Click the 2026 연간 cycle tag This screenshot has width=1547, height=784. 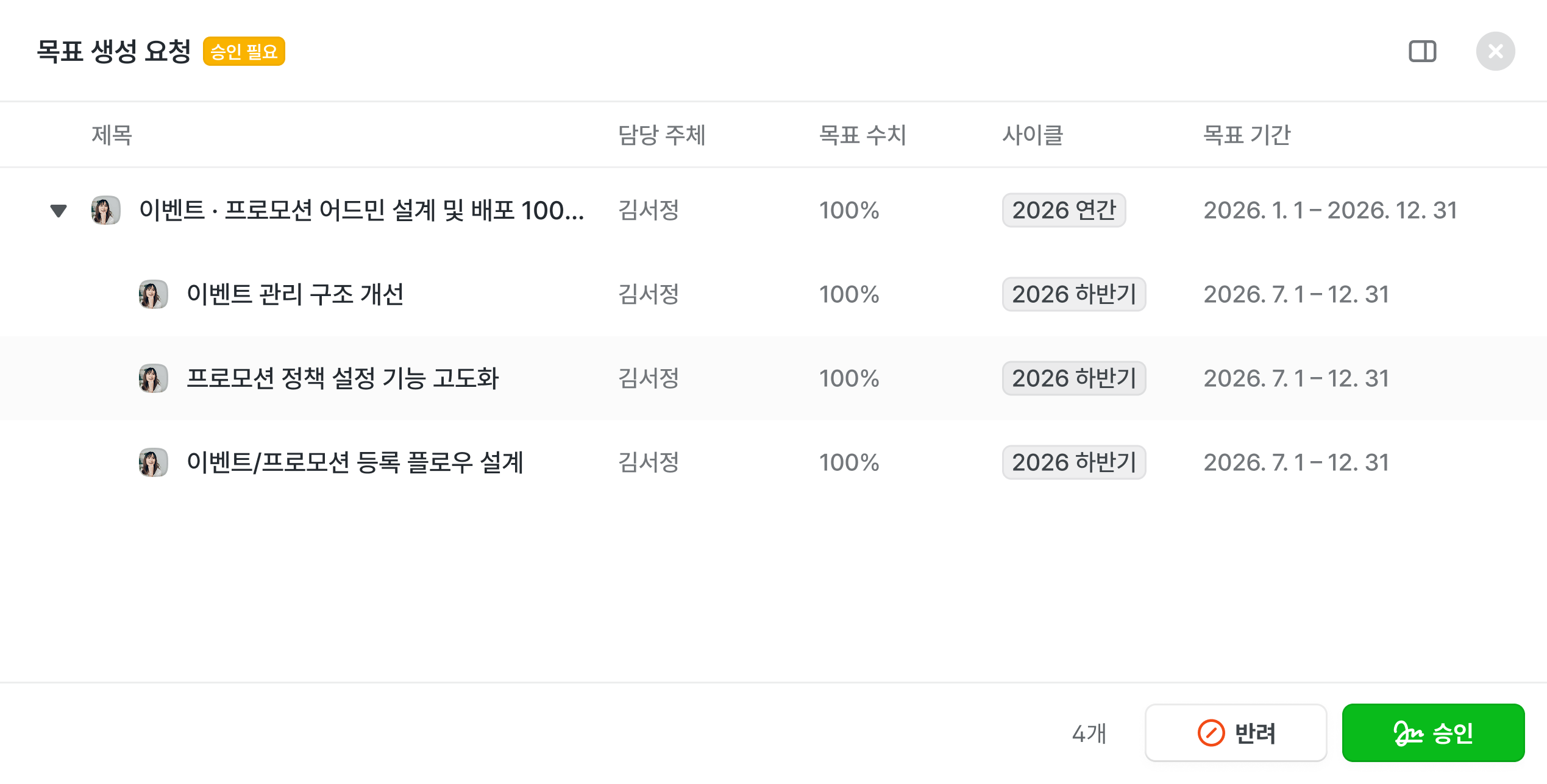(1064, 210)
